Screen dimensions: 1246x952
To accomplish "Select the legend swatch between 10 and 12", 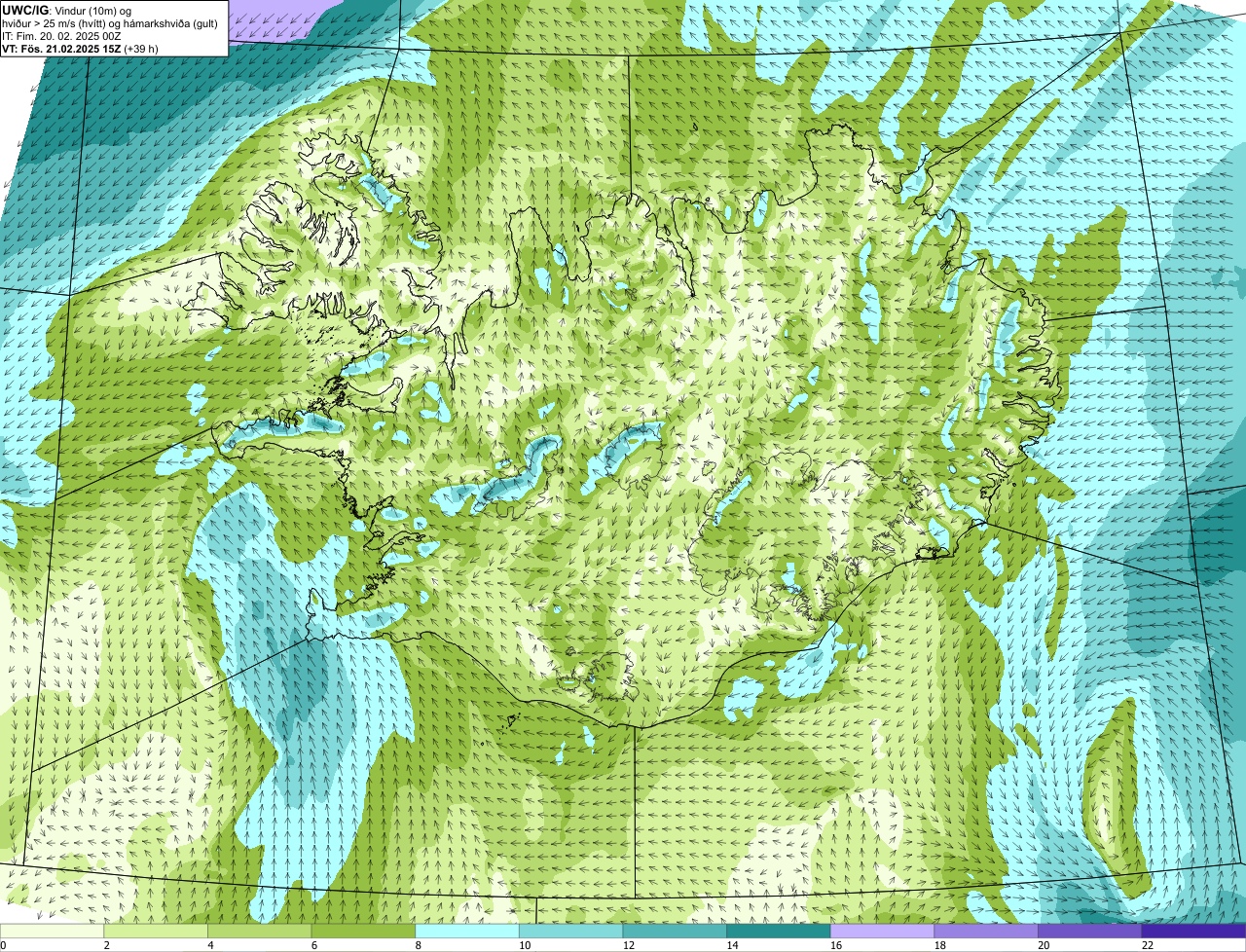I will [x=570, y=931].
